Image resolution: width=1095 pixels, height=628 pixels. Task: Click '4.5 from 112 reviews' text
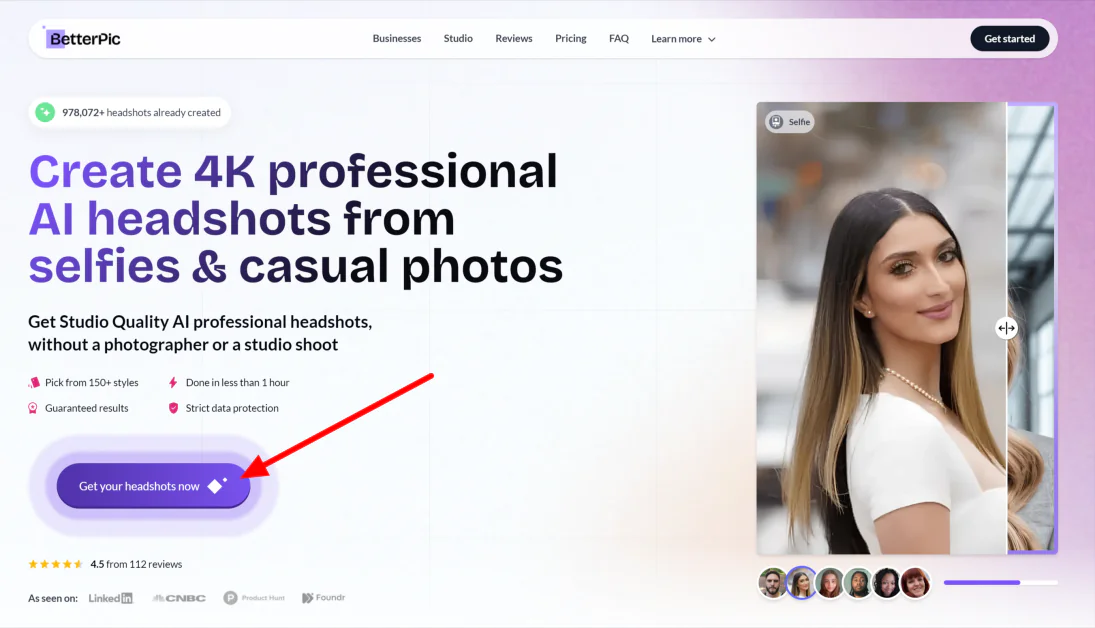click(x=136, y=564)
